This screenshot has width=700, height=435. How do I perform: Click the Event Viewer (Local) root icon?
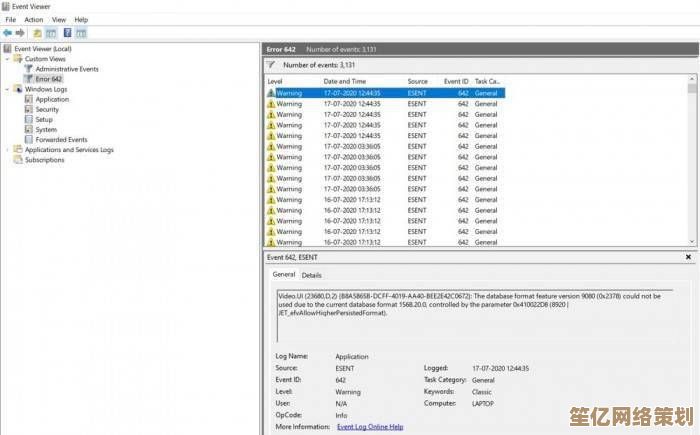(x=7, y=48)
